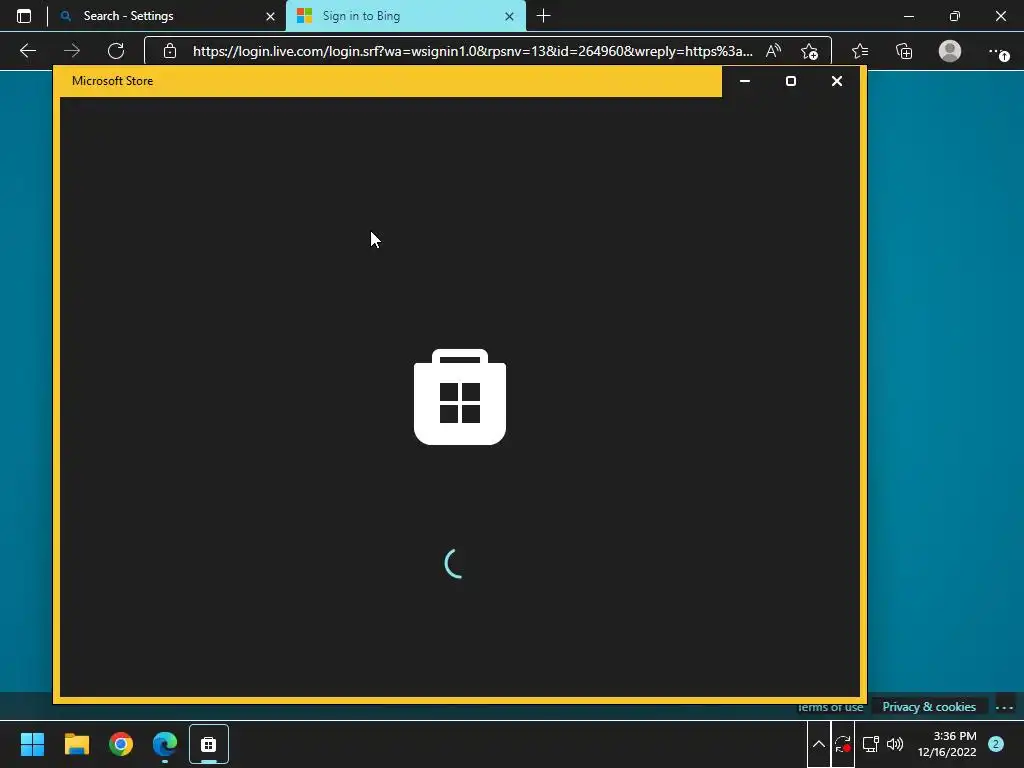The image size is (1024, 768).
Task: Open the footer more options ellipsis
Action: click(x=1004, y=707)
